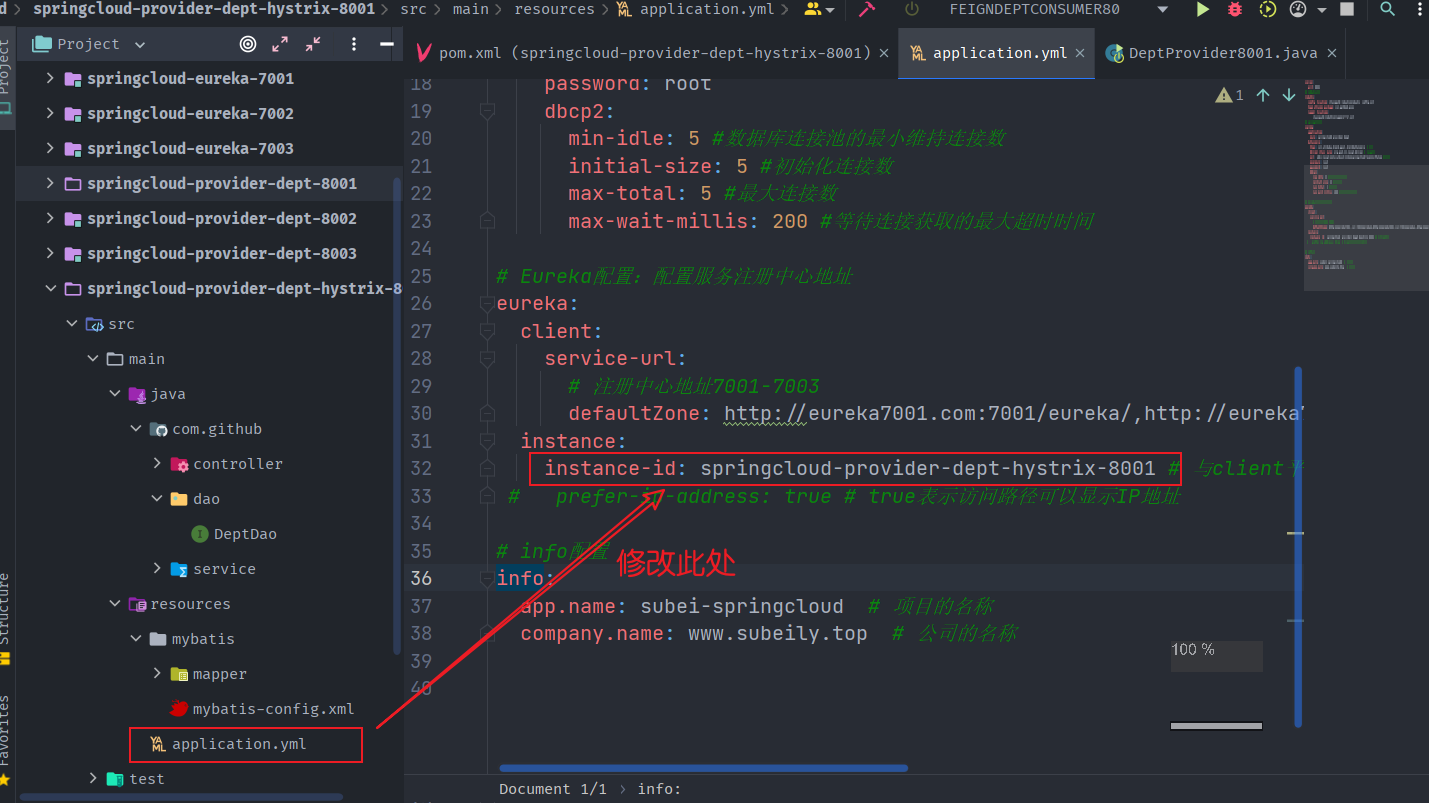Stop the running process
This screenshot has width=1429, height=803.
tap(1347, 9)
